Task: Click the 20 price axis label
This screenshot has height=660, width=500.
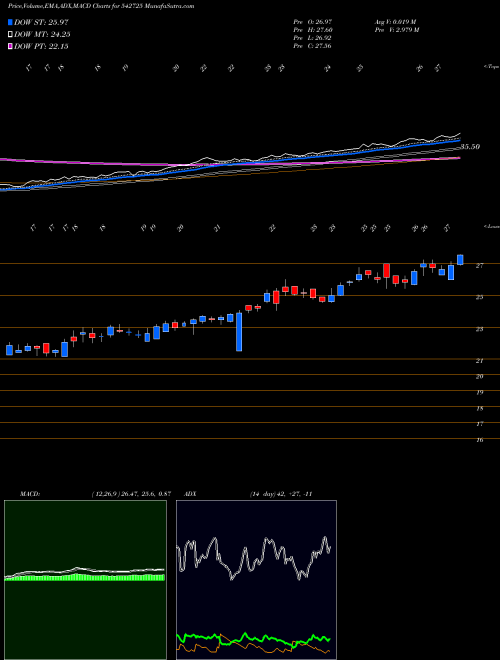Action: [x=479, y=377]
